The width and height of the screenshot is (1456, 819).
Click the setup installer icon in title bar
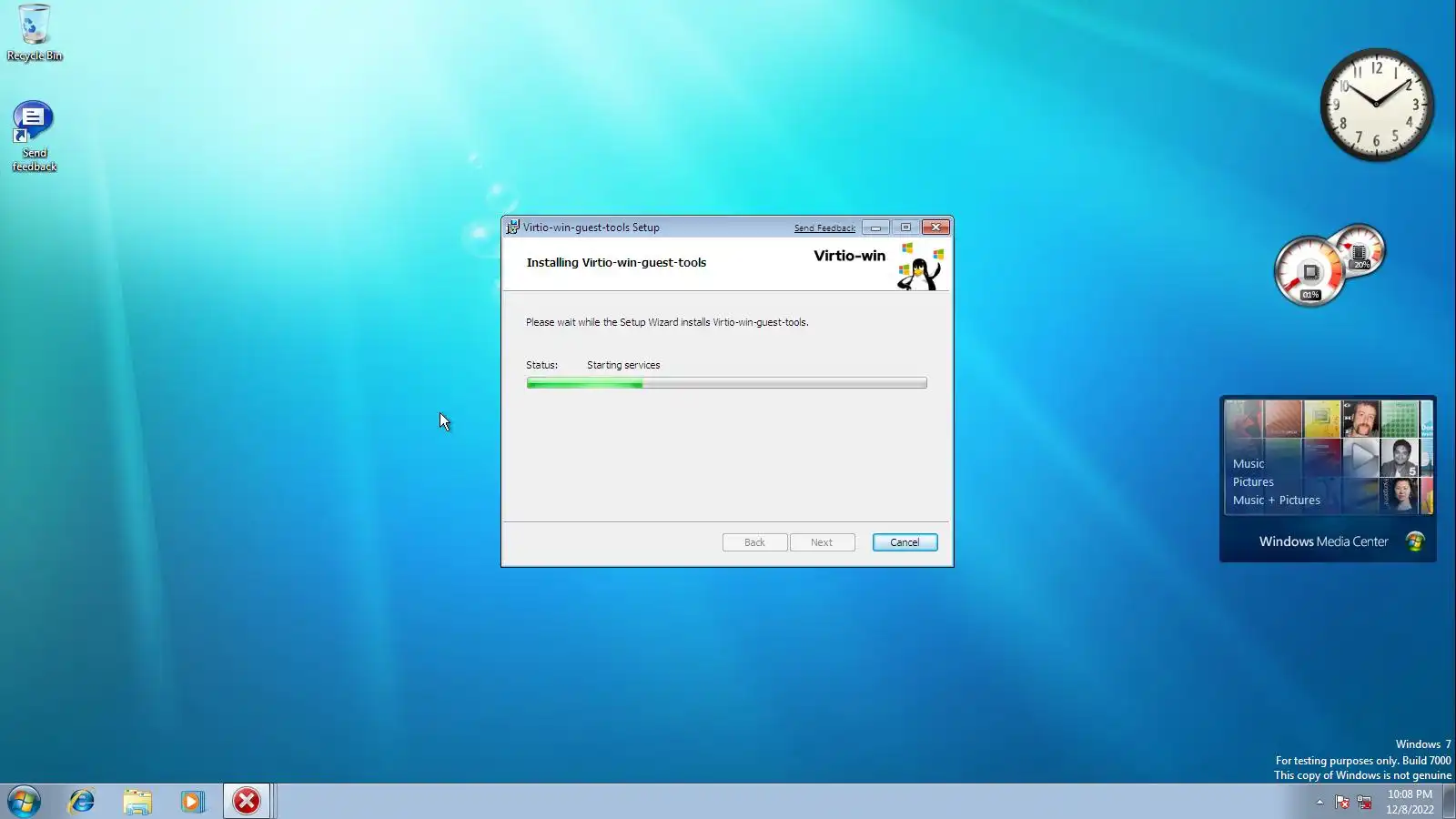pyautogui.click(x=512, y=227)
